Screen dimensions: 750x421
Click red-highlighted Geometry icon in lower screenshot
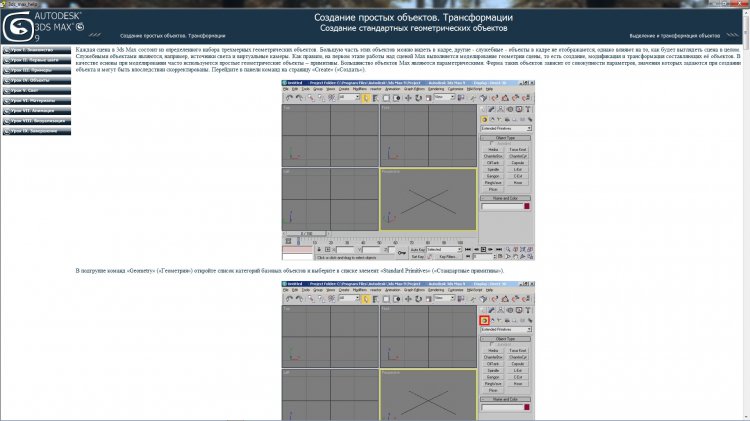(484, 321)
